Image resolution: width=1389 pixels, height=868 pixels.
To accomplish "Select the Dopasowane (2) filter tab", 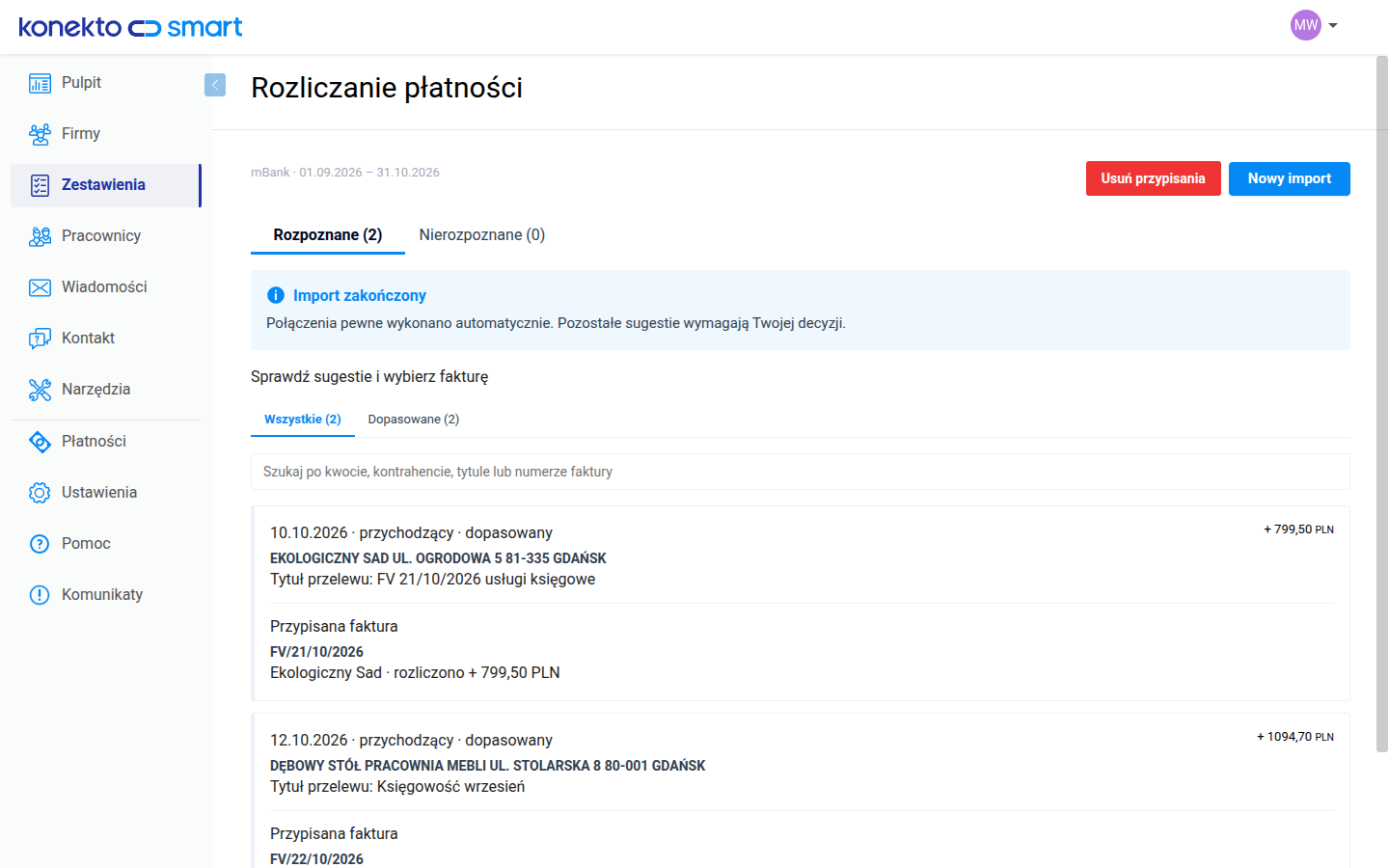I will point(414,420).
